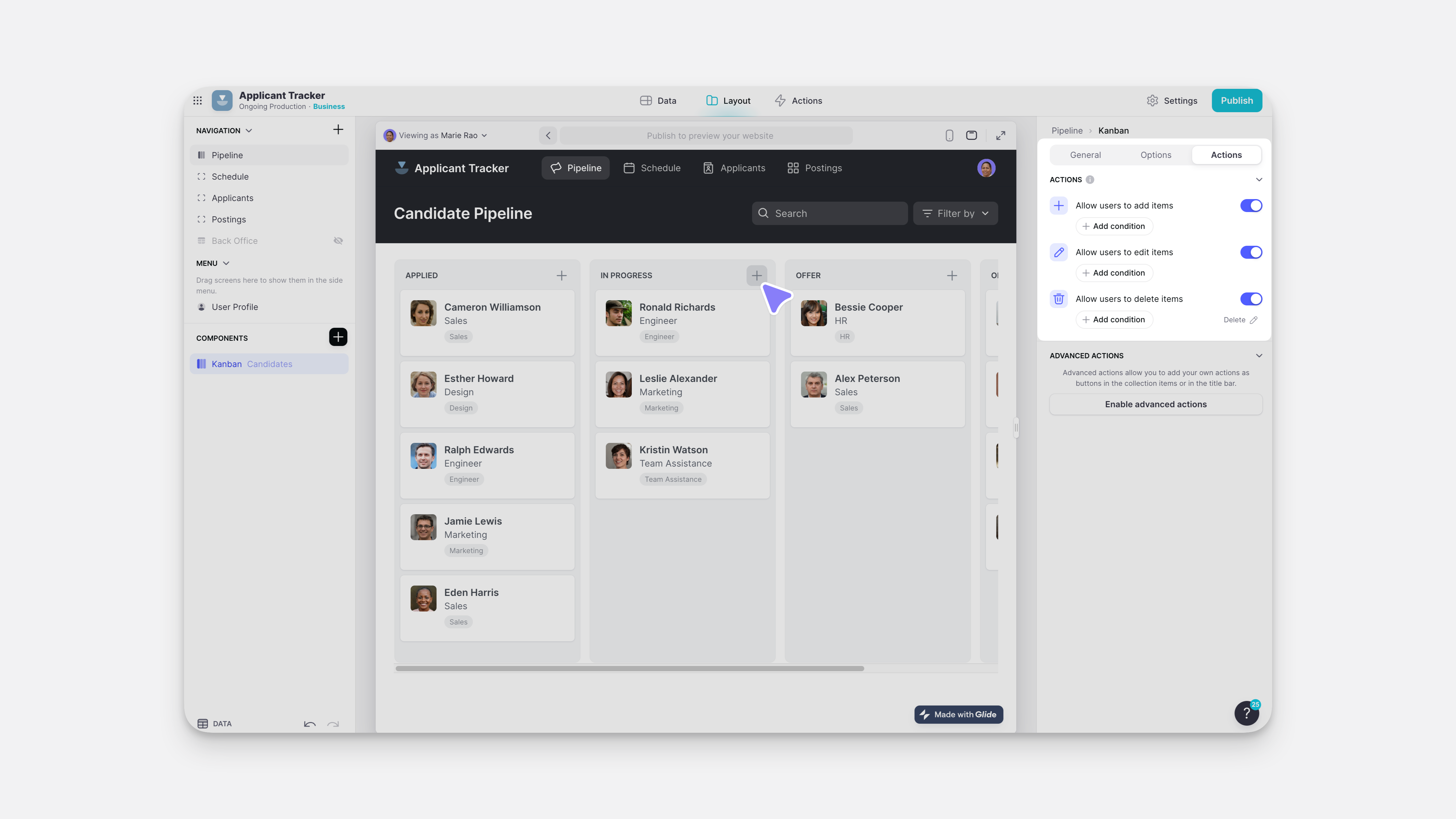The height and width of the screenshot is (819, 1456).
Task: Click the Candidate Pipeline search field
Action: tap(829, 214)
